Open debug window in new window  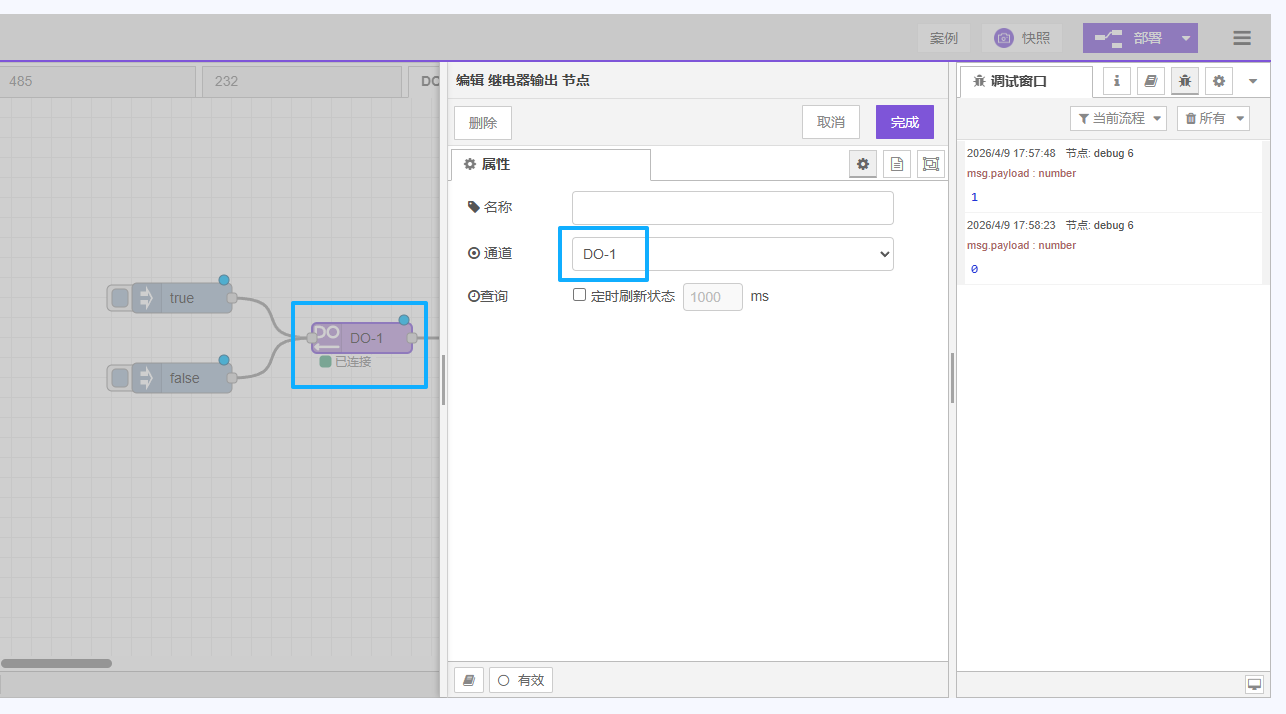click(1254, 684)
